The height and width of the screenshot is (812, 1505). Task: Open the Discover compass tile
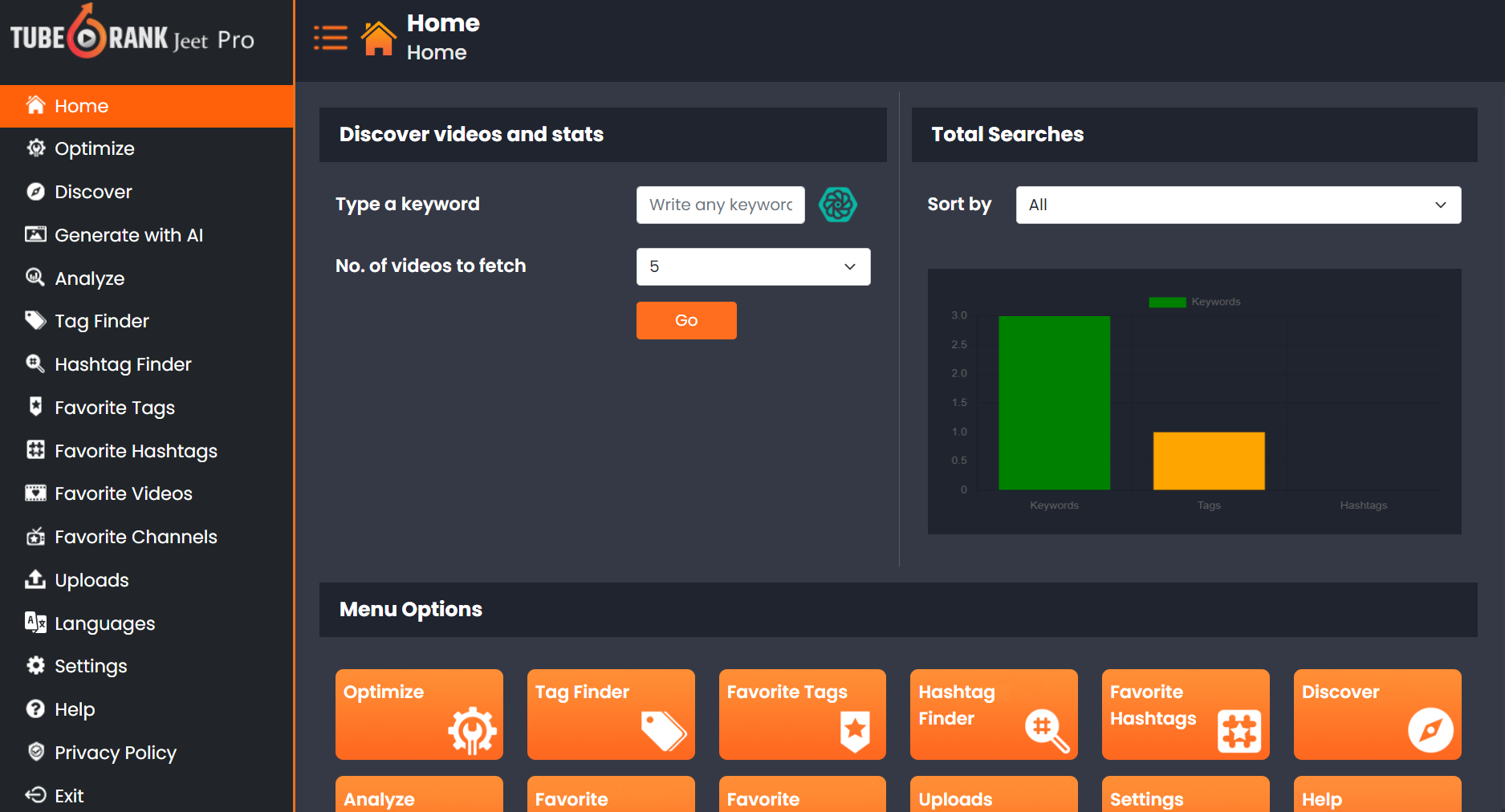point(1377,714)
